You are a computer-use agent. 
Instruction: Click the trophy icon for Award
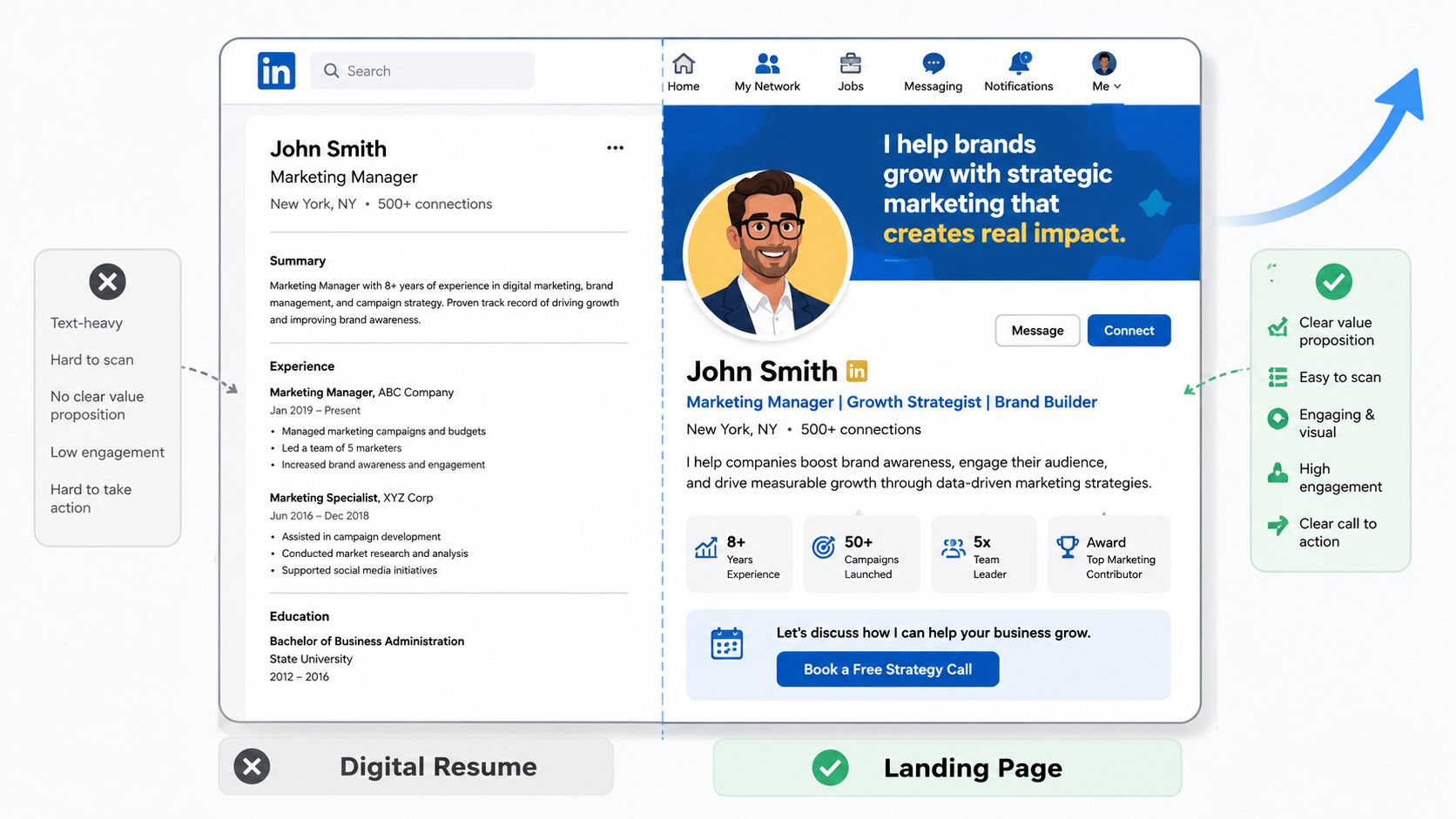(x=1067, y=547)
